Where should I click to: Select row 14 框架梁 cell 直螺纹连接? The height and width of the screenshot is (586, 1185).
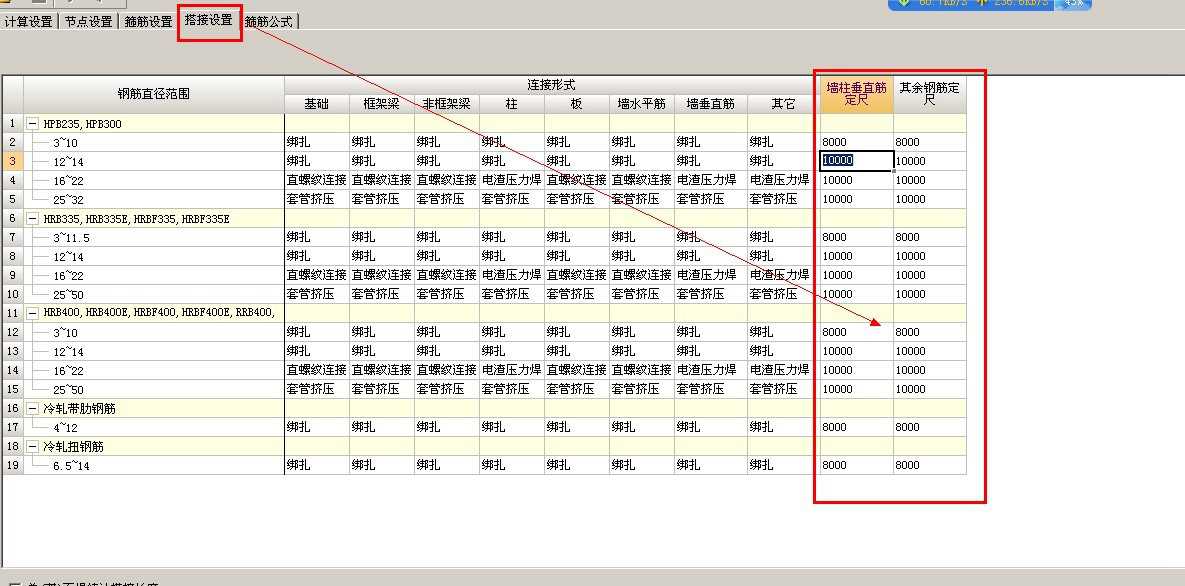(x=382, y=371)
